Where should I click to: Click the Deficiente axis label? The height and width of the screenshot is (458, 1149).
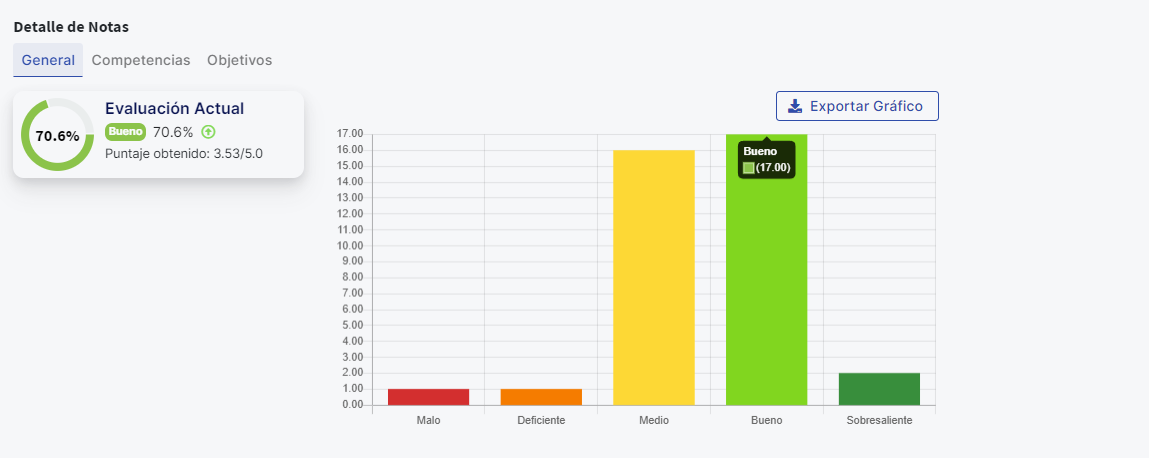pyautogui.click(x=541, y=421)
